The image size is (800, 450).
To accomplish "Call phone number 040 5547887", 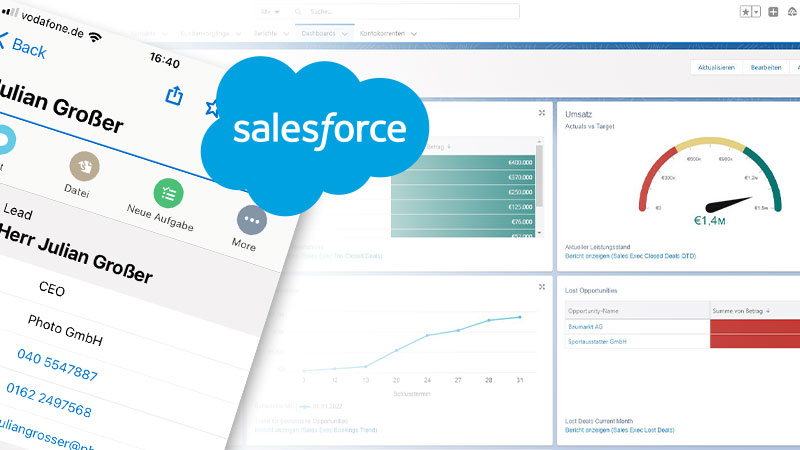I will [57, 365].
